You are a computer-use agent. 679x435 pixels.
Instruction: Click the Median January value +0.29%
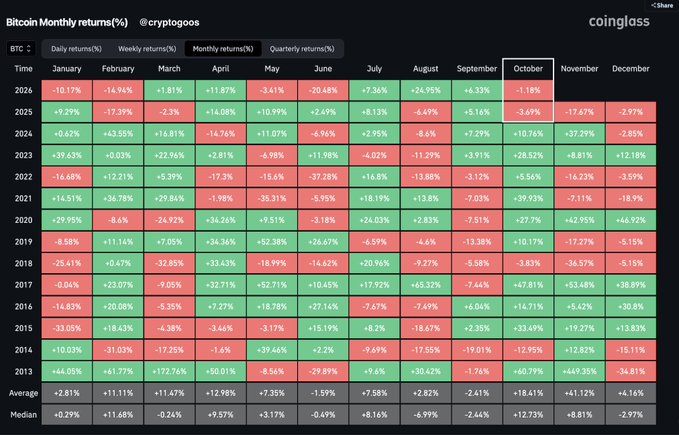[x=67, y=415]
